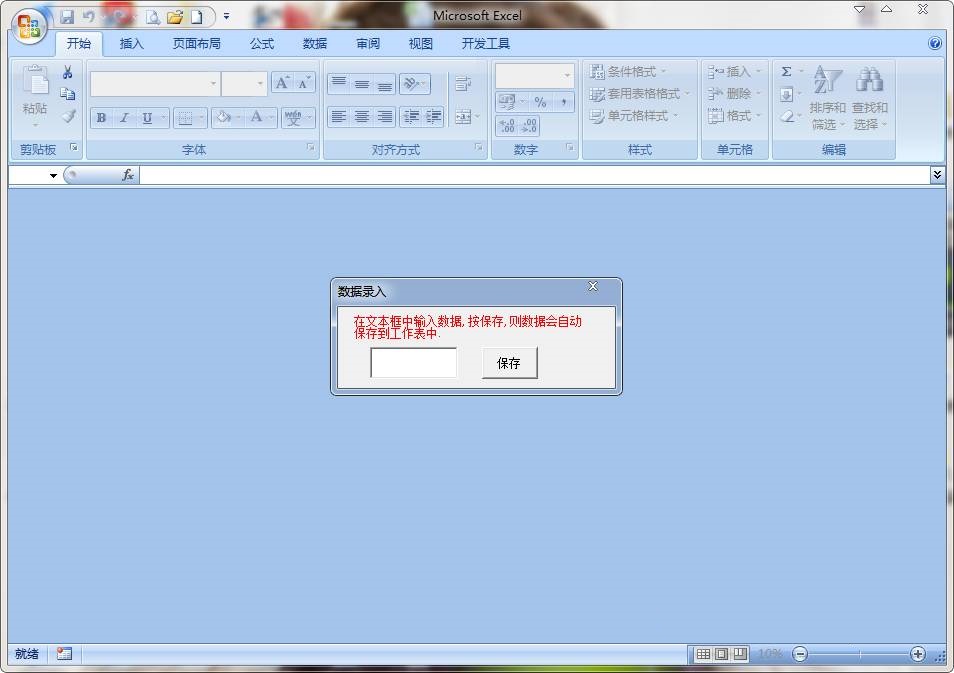
Task: Click the AutoSum sigma icon
Action: (x=787, y=72)
